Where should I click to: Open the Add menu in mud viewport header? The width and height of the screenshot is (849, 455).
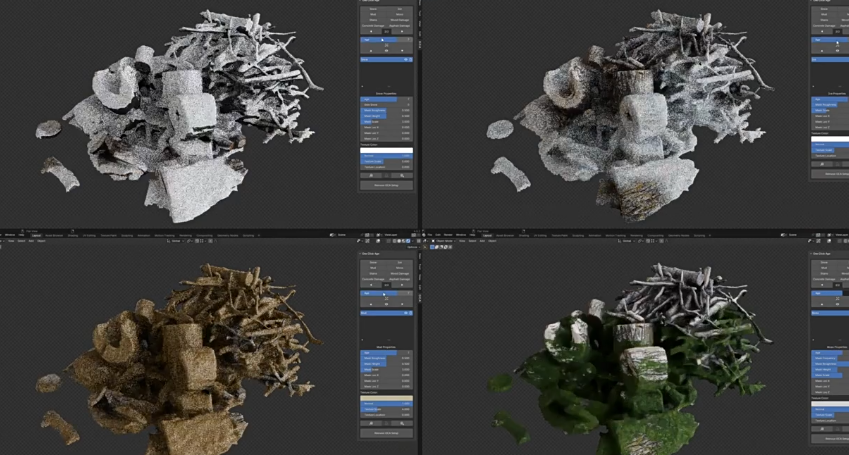click(31, 241)
